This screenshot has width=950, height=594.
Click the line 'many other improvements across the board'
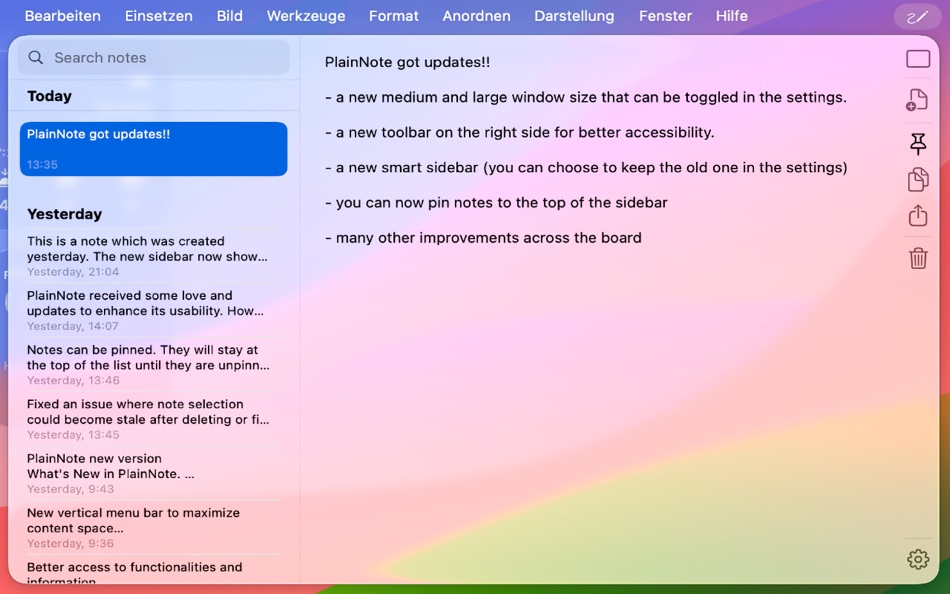(x=483, y=238)
